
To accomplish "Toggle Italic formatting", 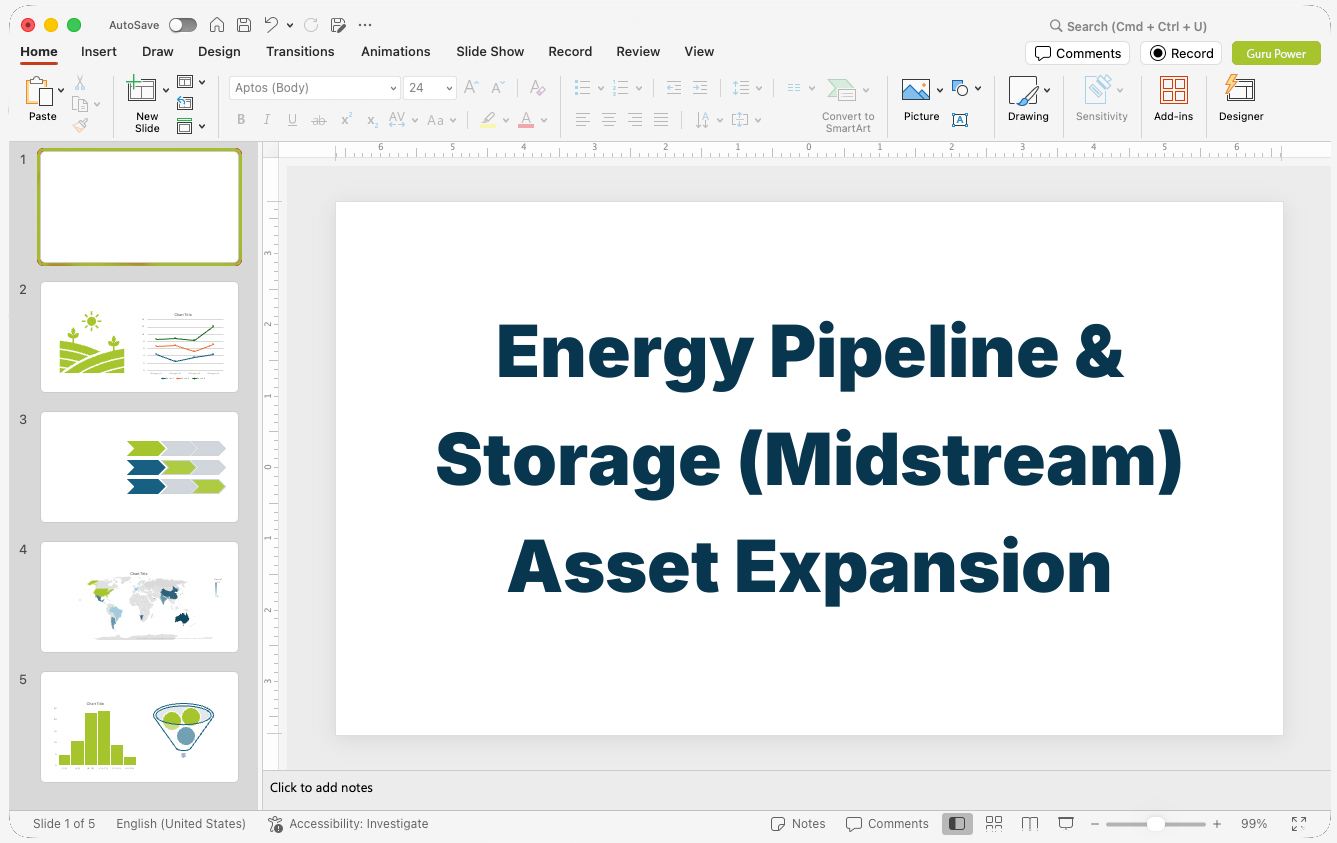I will 267,120.
